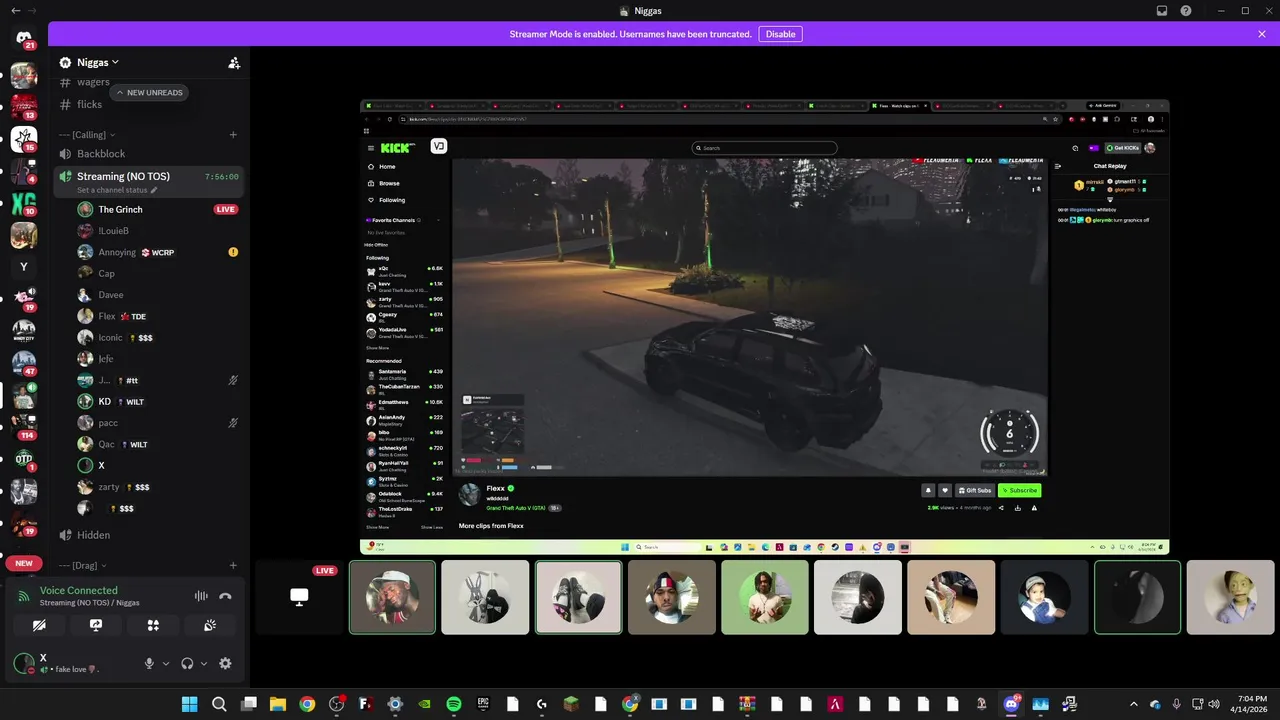Dismiss the Streamer Mode banner

1262,34
